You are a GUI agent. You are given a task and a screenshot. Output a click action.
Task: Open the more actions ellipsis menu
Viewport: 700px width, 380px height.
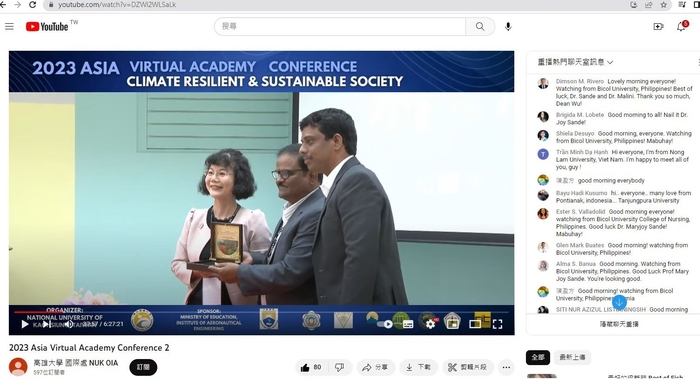click(506, 367)
